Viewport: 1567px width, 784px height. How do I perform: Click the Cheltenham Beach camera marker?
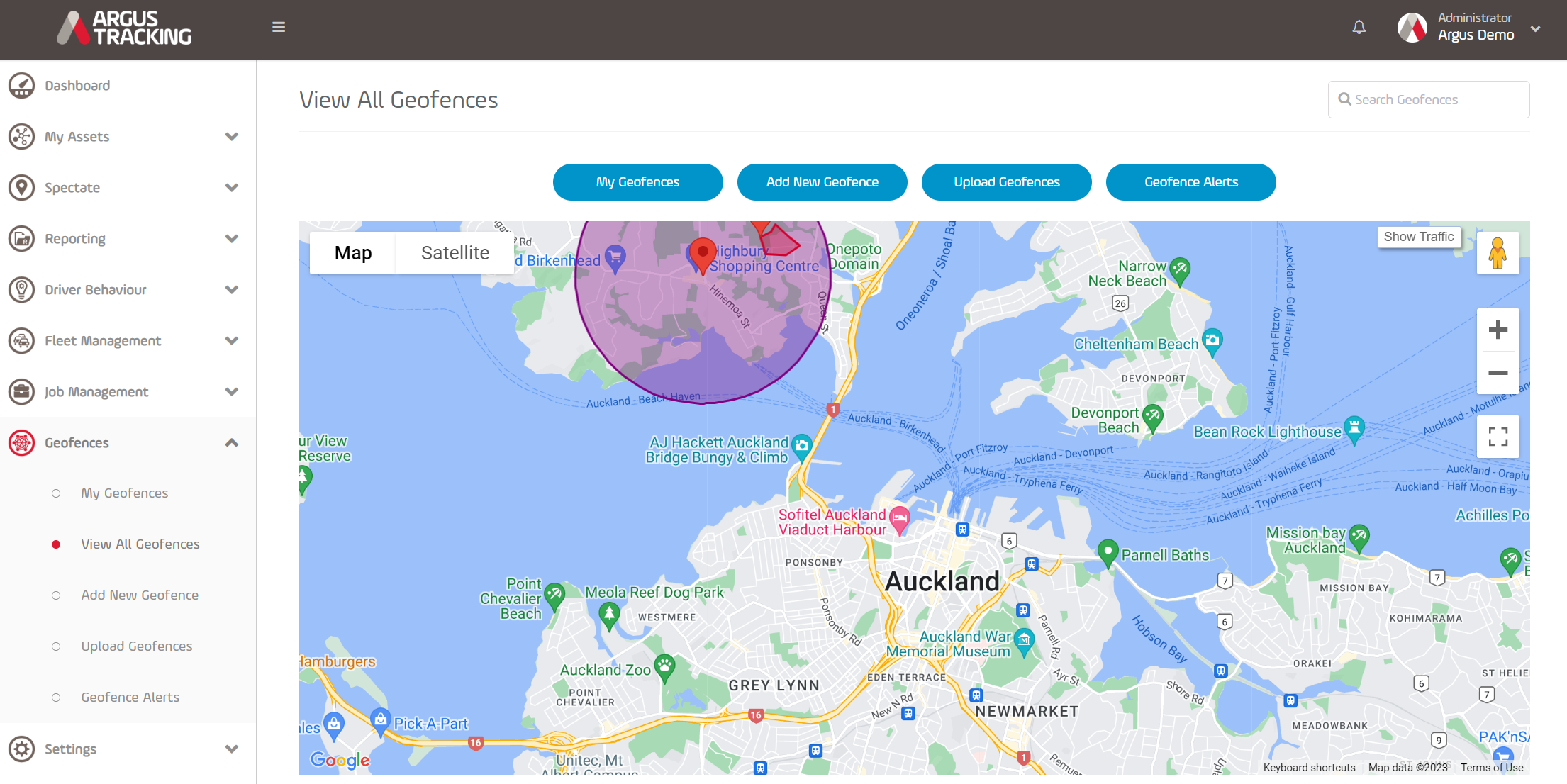click(x=1212, y=341)
